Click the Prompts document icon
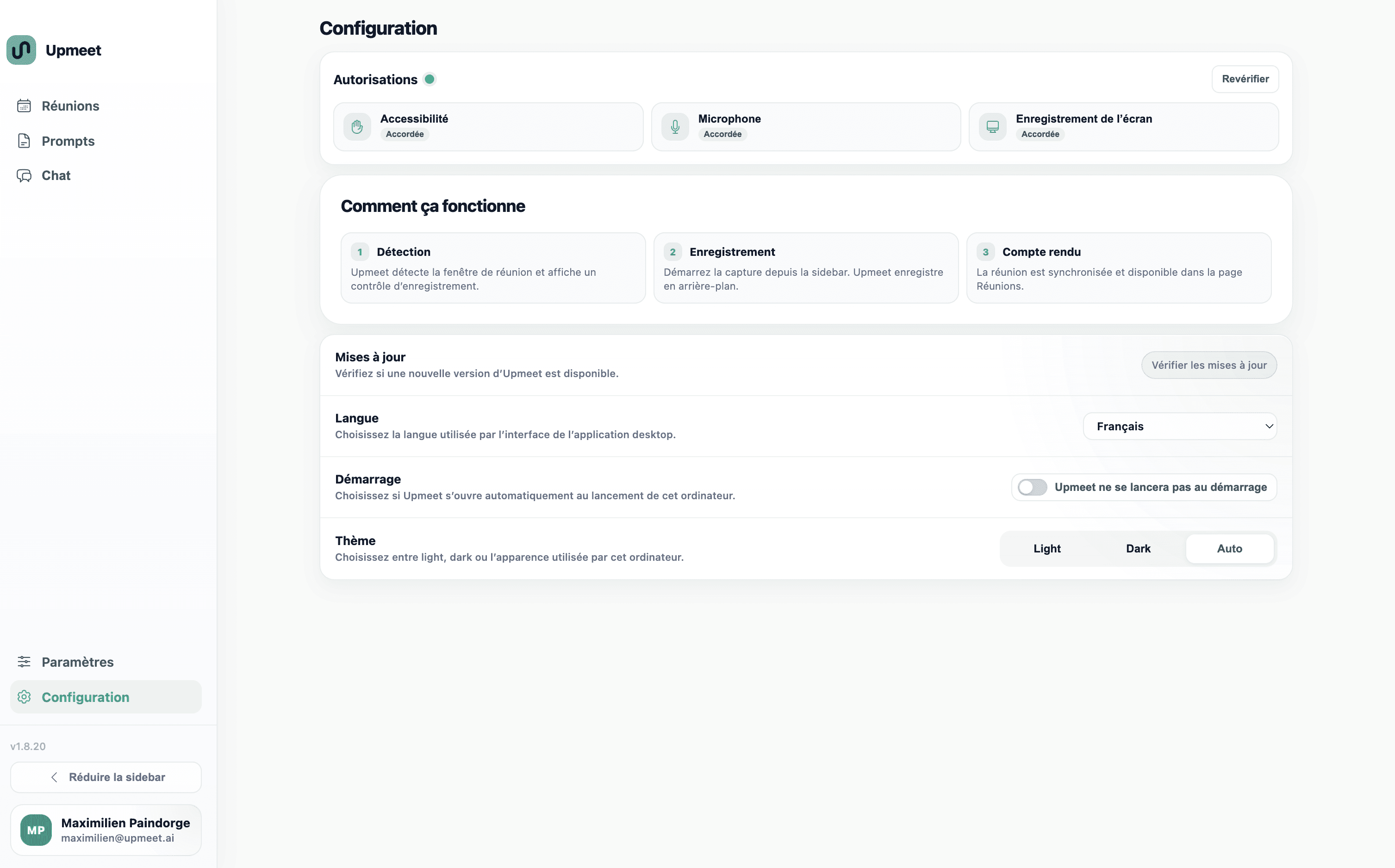The height and width of the screenshot is (868, 1395). (24, 141)
